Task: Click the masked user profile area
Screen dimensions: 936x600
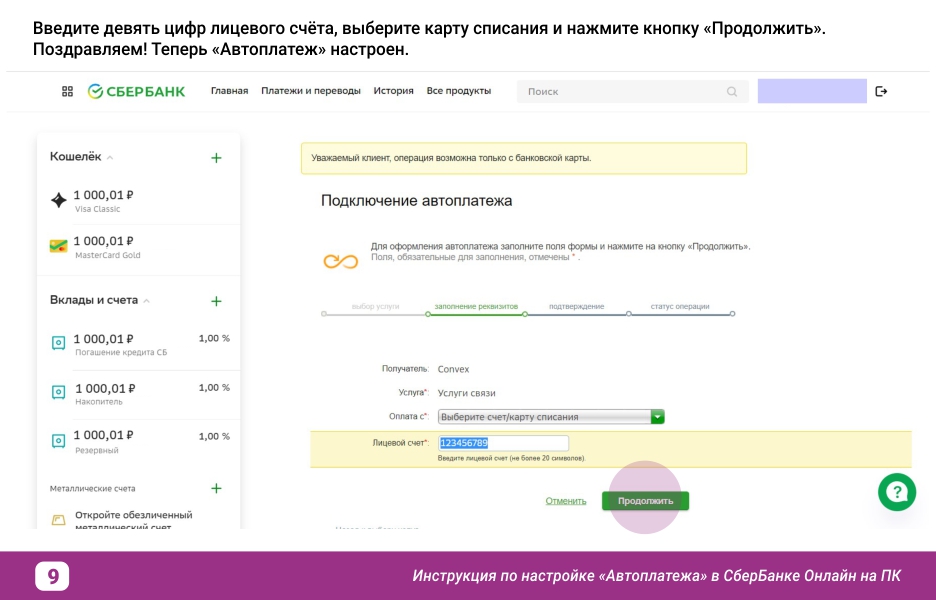Action: (x=812, y=91)
